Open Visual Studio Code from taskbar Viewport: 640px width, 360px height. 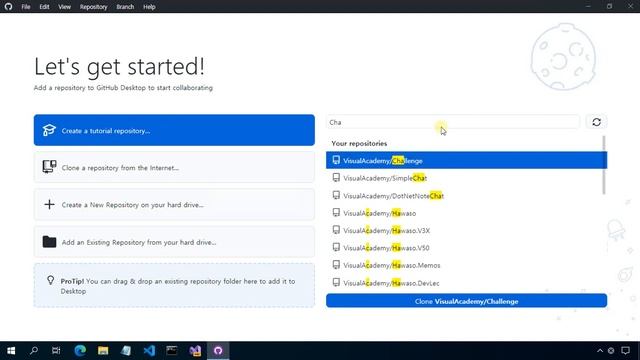149,351
